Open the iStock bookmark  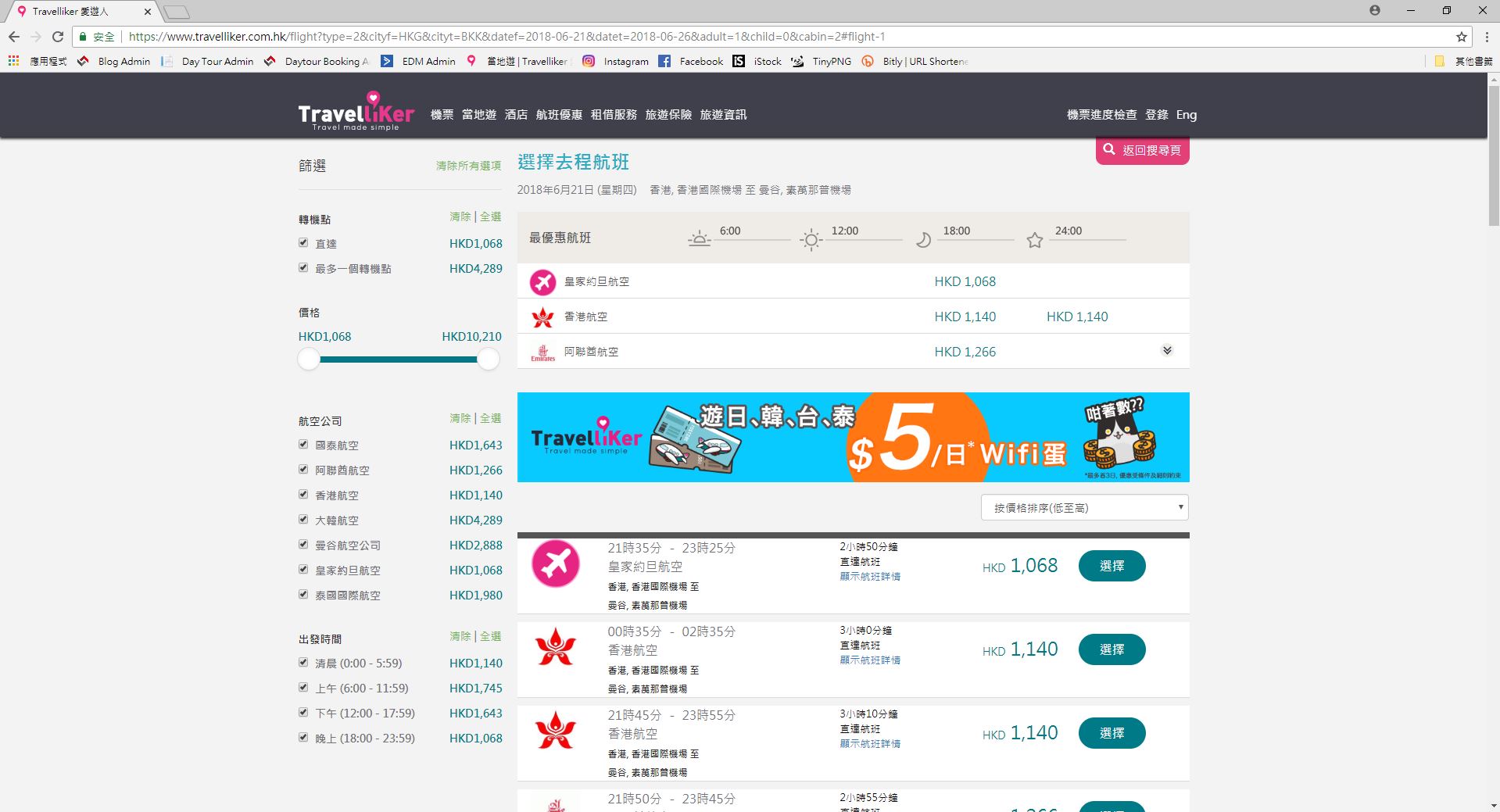757,61
